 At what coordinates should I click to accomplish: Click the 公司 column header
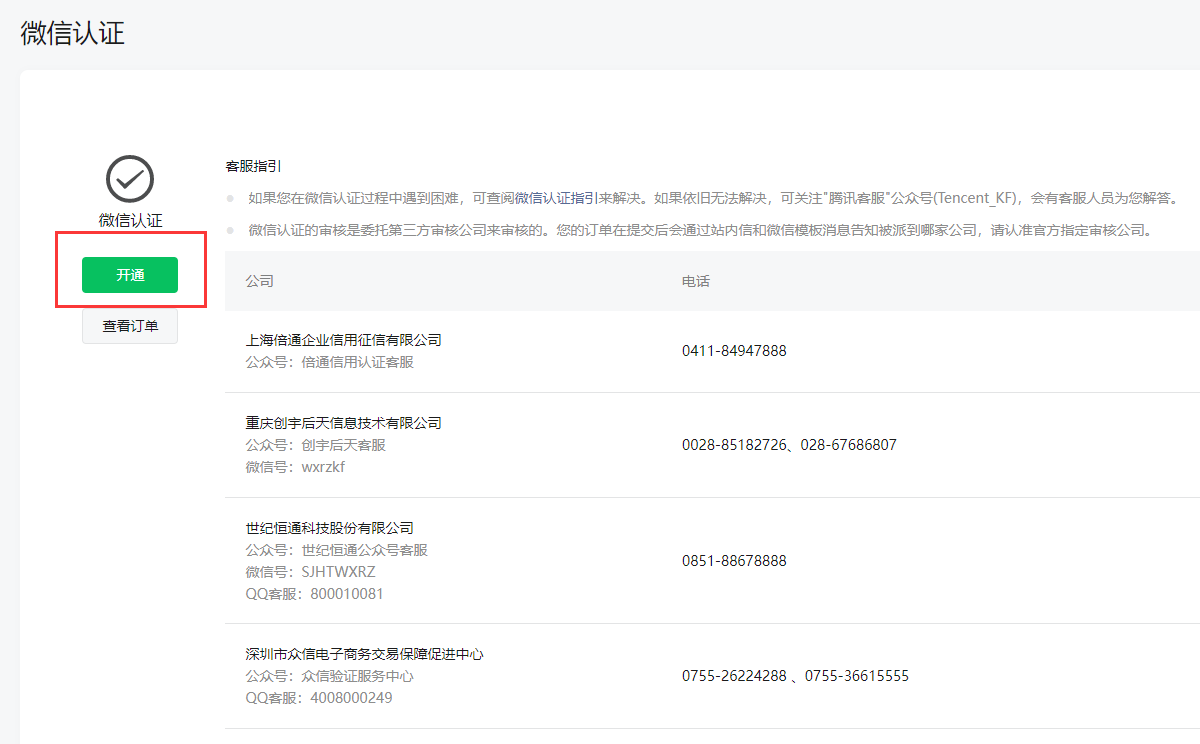(259, 281)
